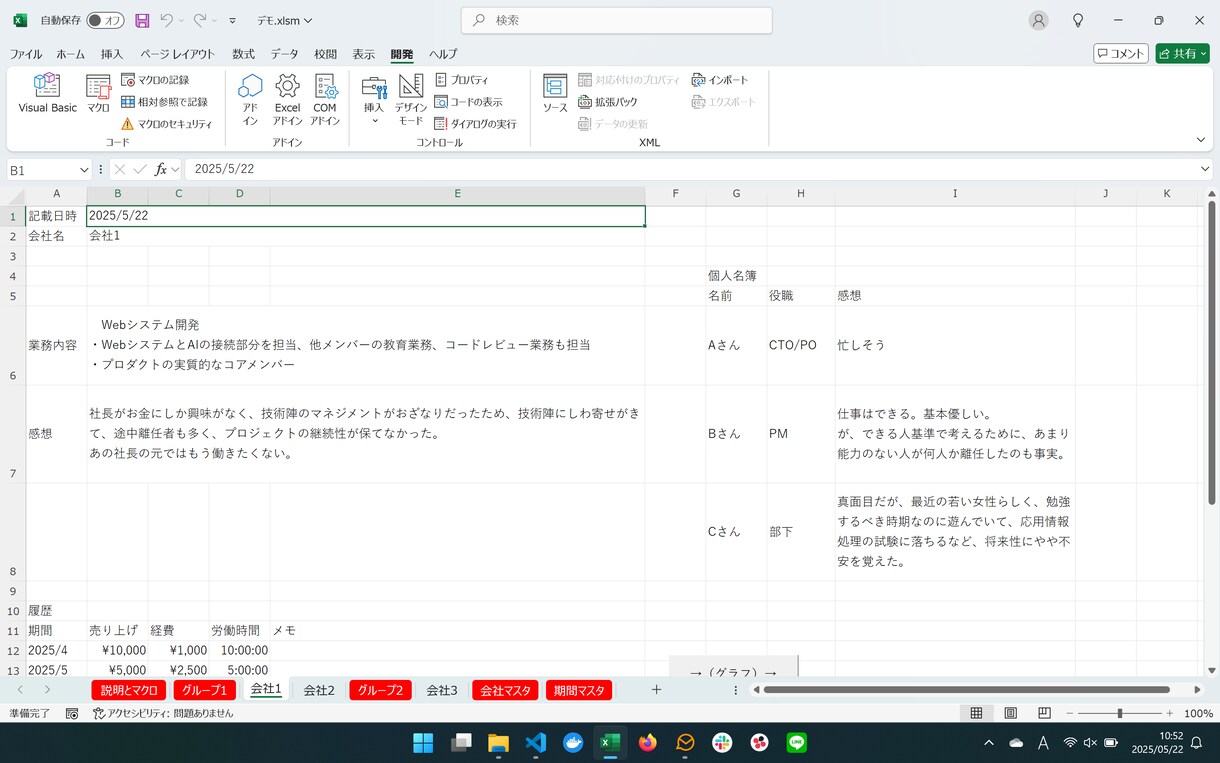This screenshot has width=1220, height=763.
Task: Switch to Normal view in status bar
Action: (976, 713)
